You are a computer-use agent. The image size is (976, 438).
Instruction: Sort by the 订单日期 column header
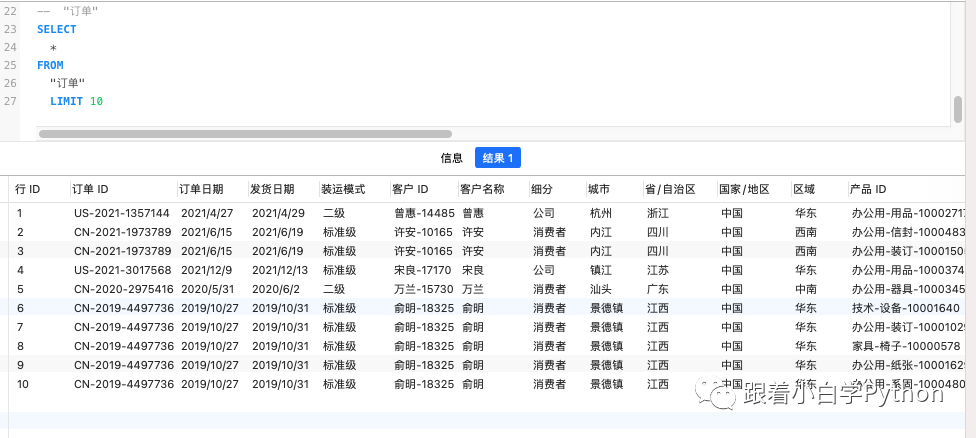201,189
